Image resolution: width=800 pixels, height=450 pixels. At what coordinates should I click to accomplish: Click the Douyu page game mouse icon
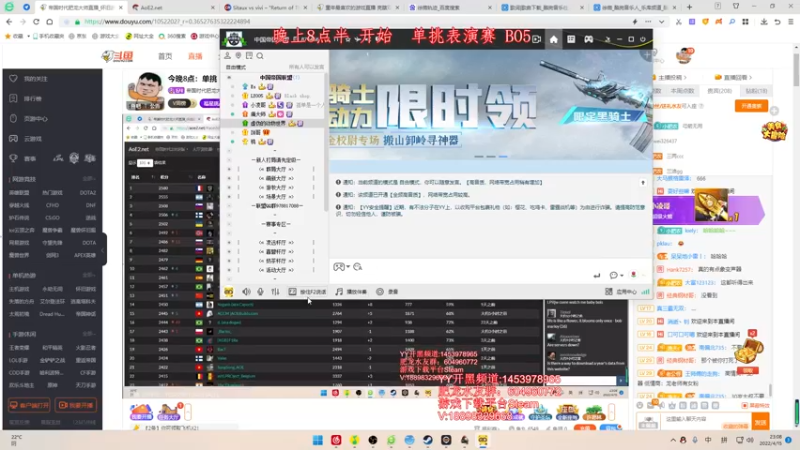point(13,118)
